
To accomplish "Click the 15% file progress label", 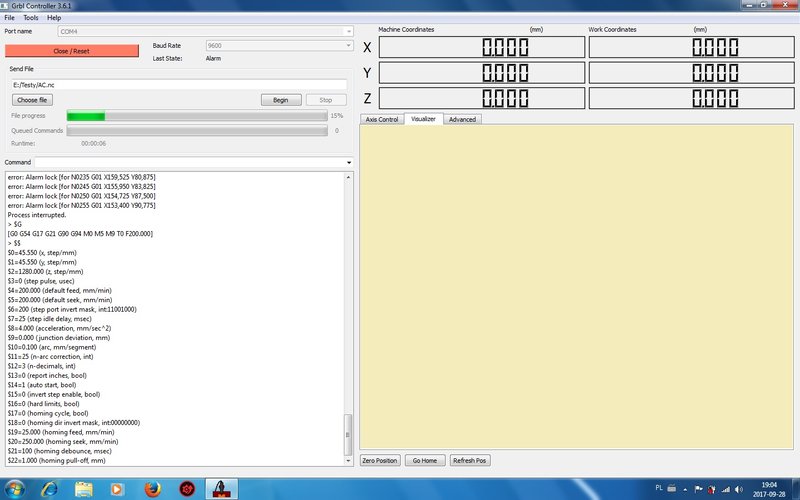I will pos(337,116).
